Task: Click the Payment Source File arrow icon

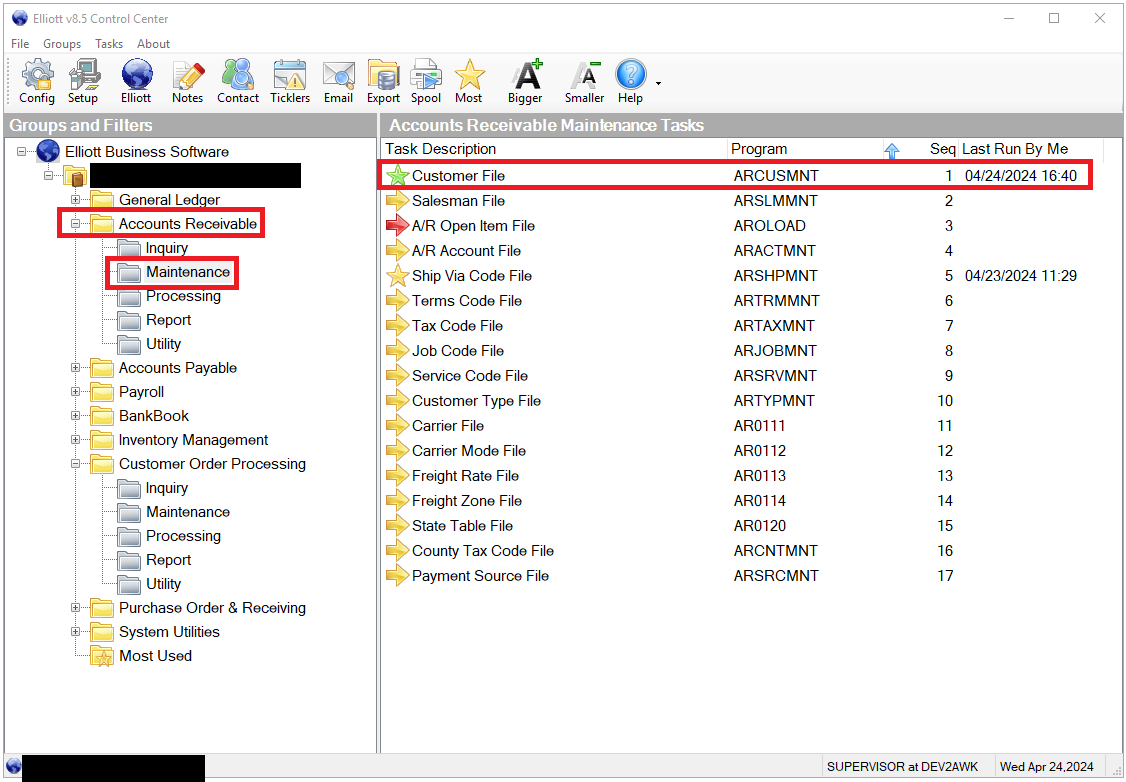Action: (397, 576)
